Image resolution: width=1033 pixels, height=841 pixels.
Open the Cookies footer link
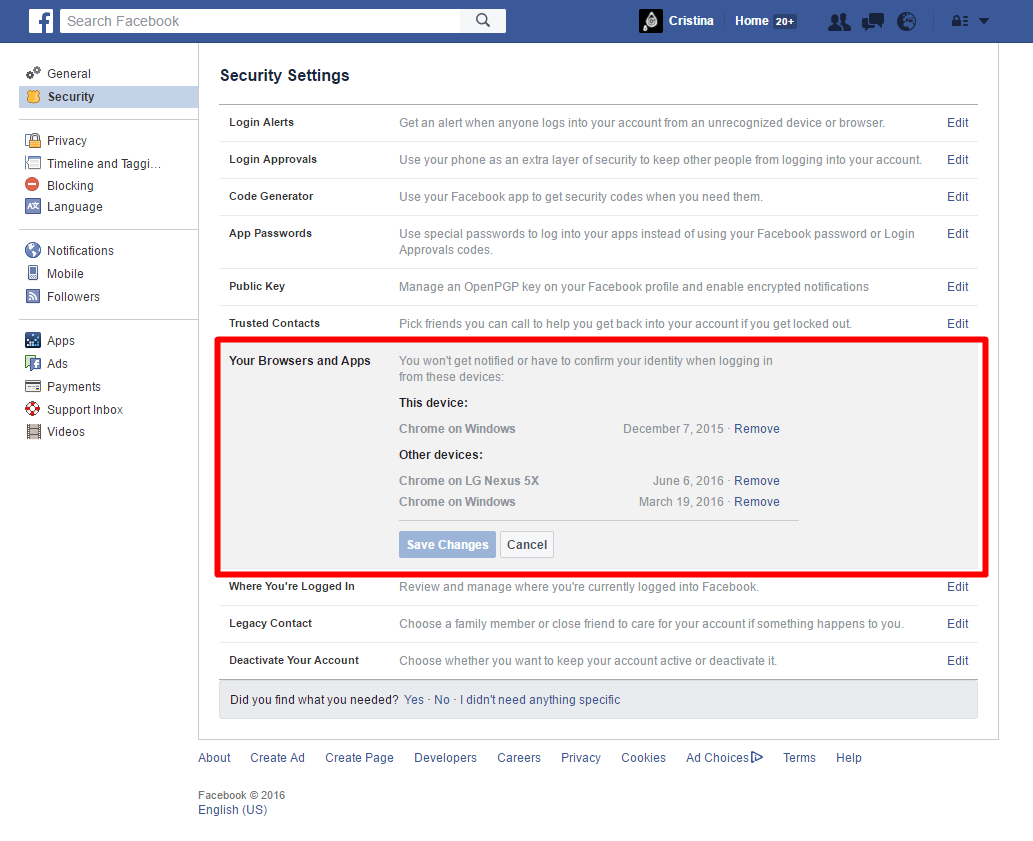pyautogui.click(x=643, y=757)
